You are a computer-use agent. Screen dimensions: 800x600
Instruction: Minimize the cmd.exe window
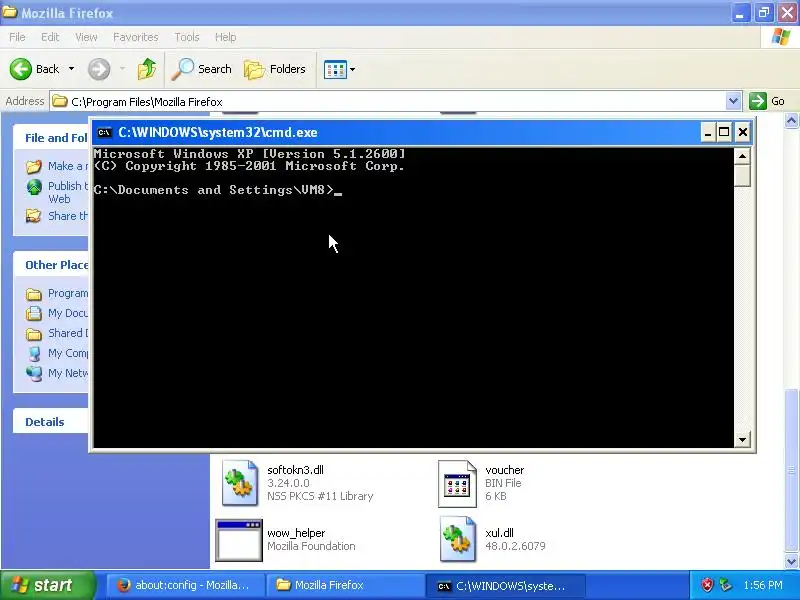pos(707,133)
